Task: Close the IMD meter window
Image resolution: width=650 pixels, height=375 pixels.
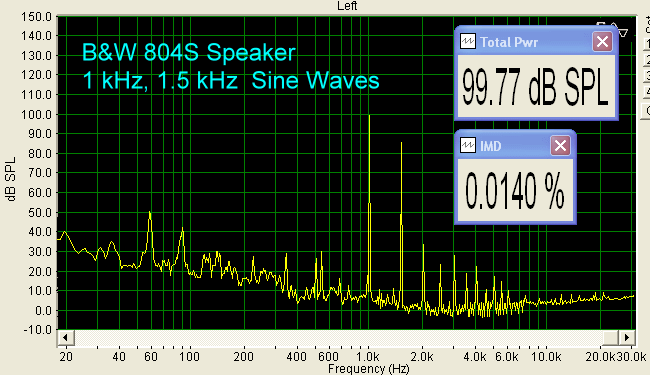Action: (x=560, y=145)
